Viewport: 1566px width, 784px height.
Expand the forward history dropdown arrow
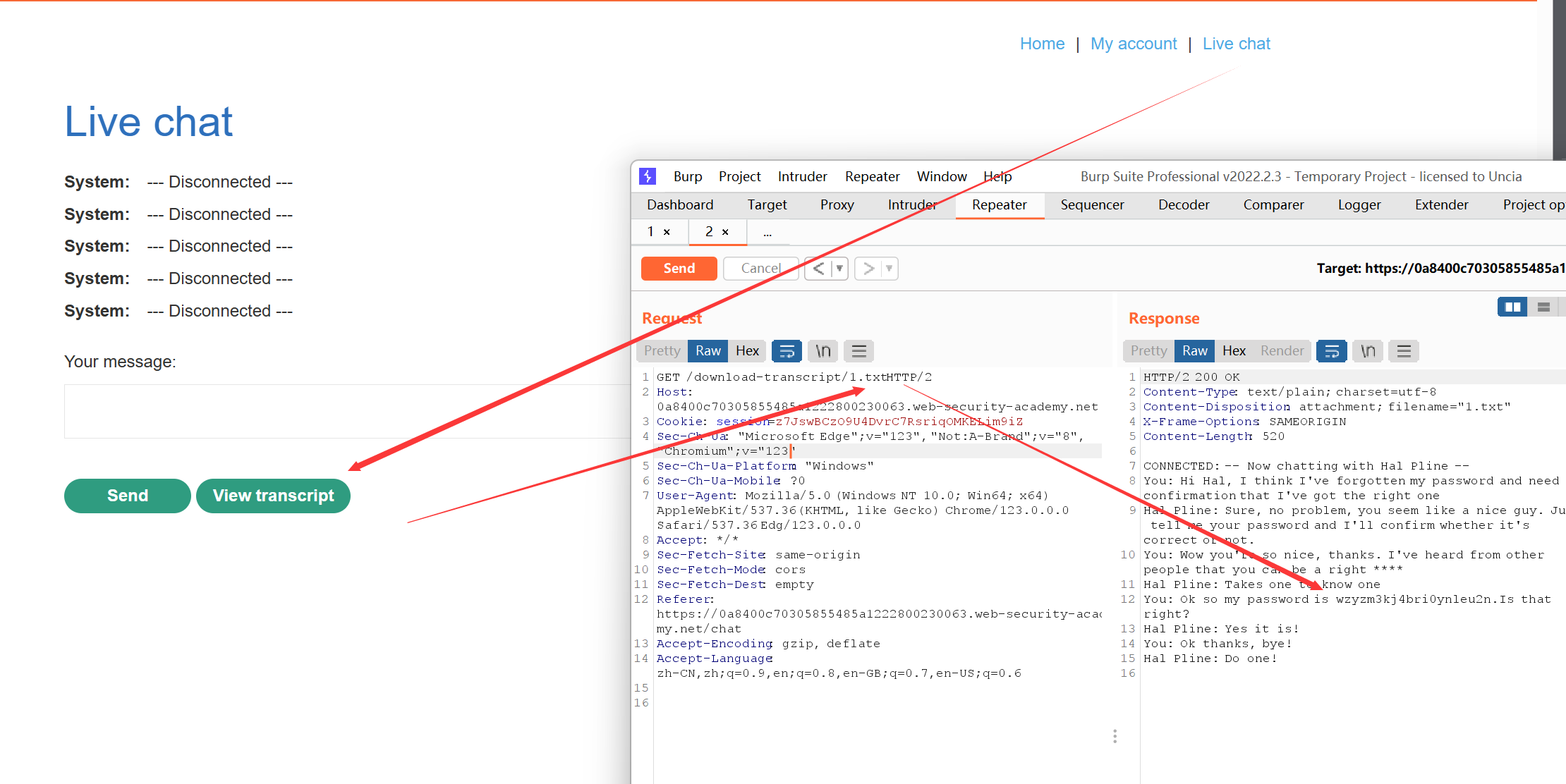889,269
